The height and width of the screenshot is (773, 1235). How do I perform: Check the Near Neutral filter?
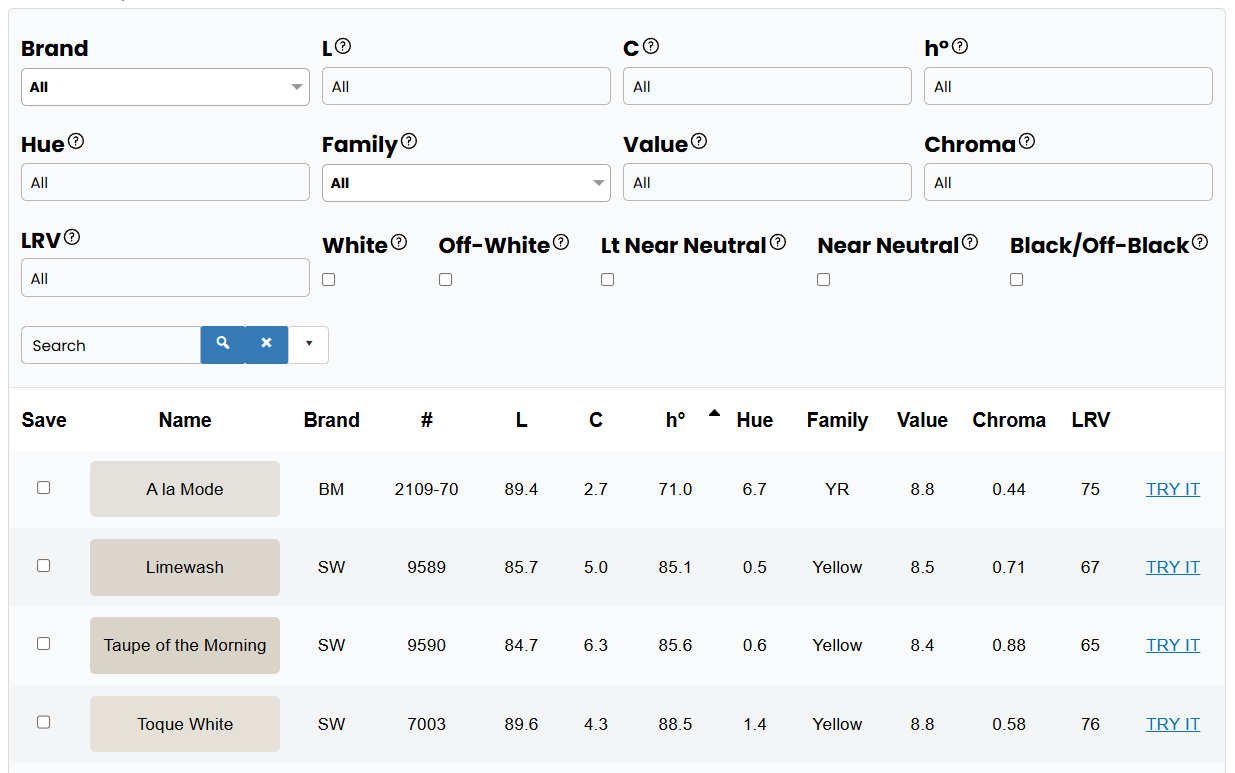pos(823,279)
